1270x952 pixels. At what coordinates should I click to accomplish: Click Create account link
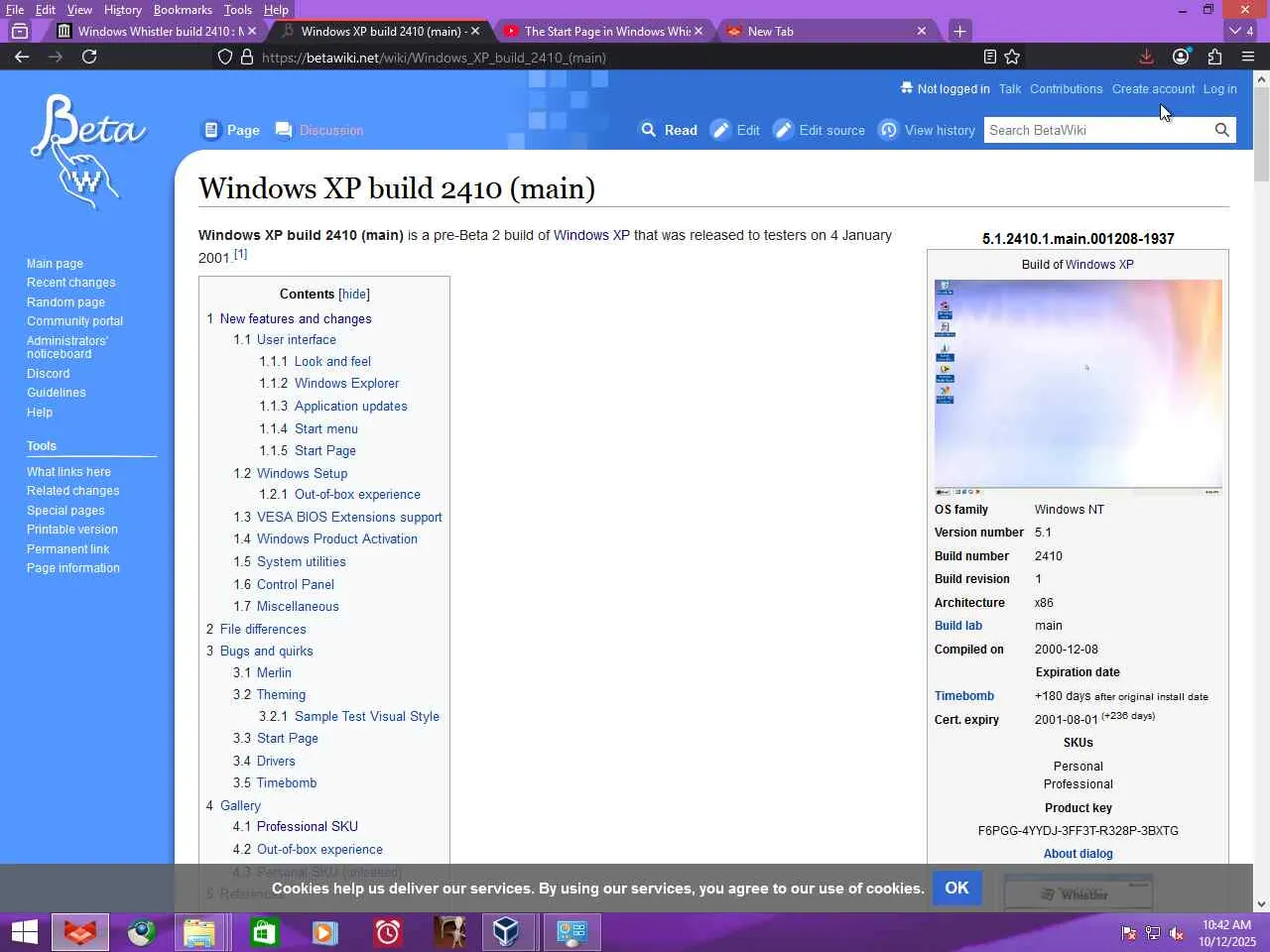(x=1153, y=88)
